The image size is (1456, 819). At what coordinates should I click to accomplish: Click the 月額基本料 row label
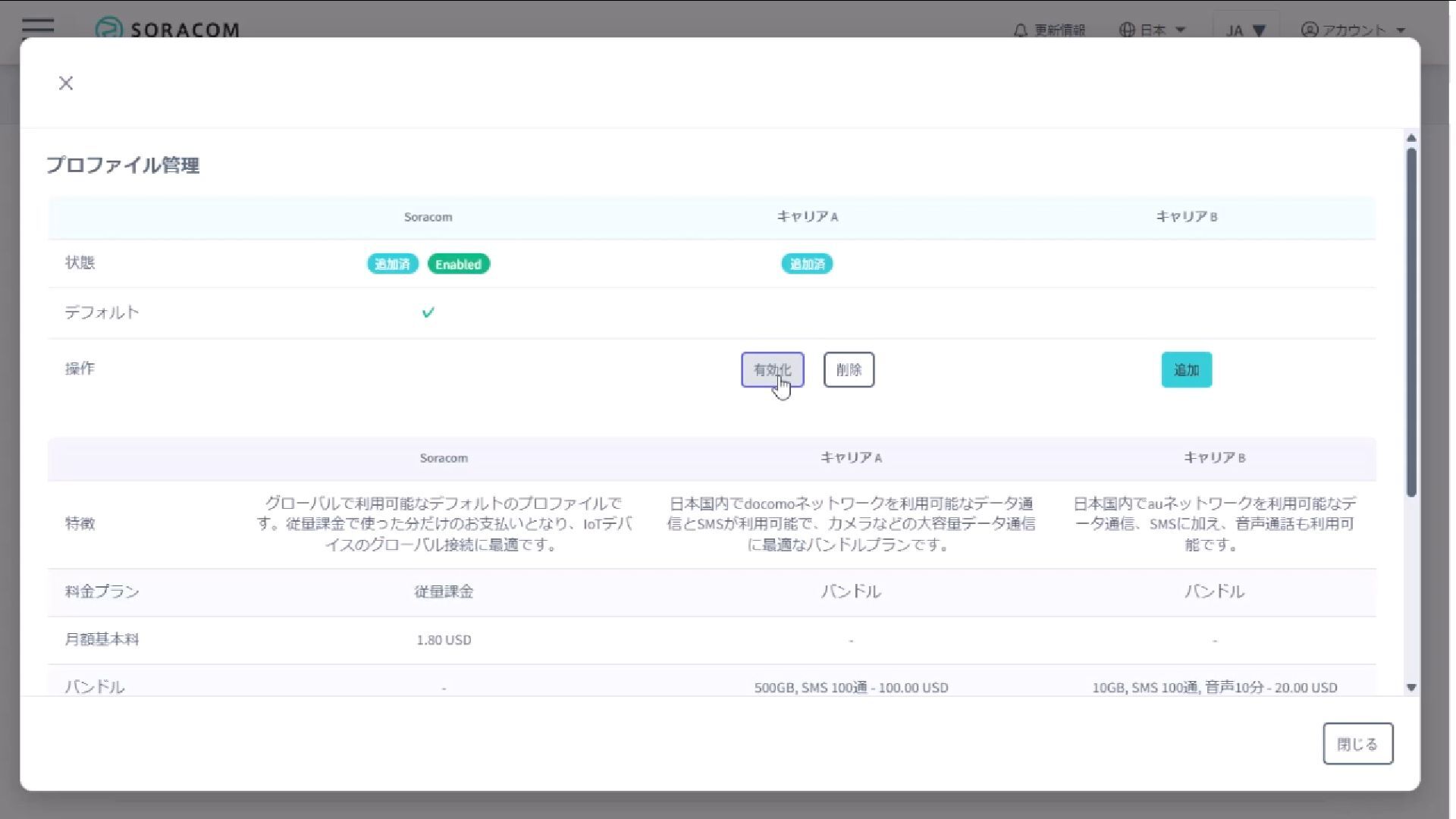click(102, 639)
